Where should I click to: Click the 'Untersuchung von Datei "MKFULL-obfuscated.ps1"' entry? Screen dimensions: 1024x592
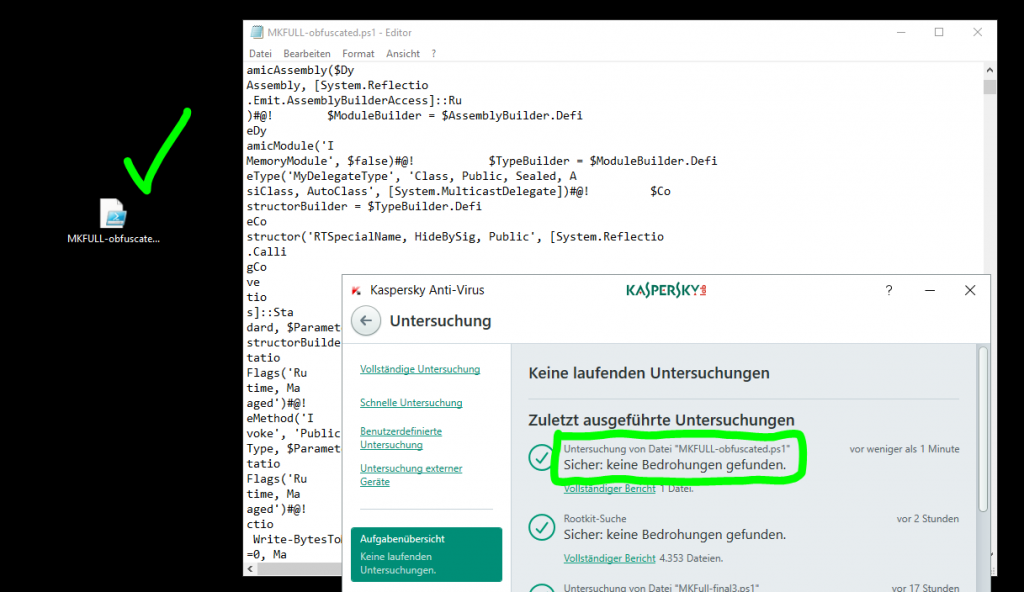[x=677, y=449]
